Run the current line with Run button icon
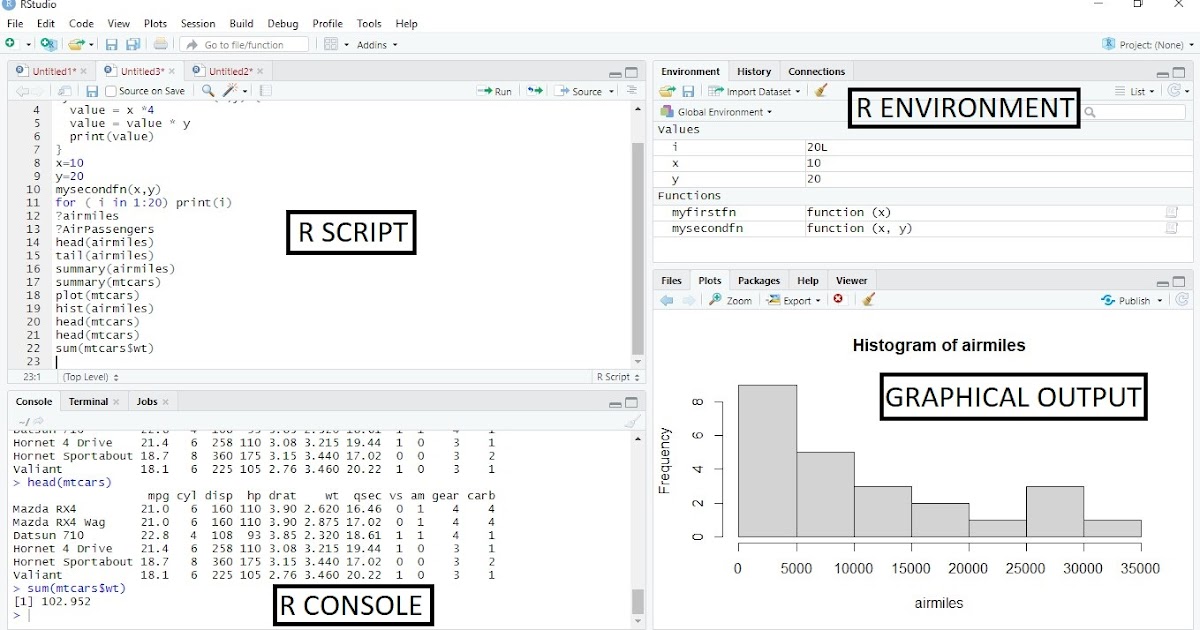 495,90
